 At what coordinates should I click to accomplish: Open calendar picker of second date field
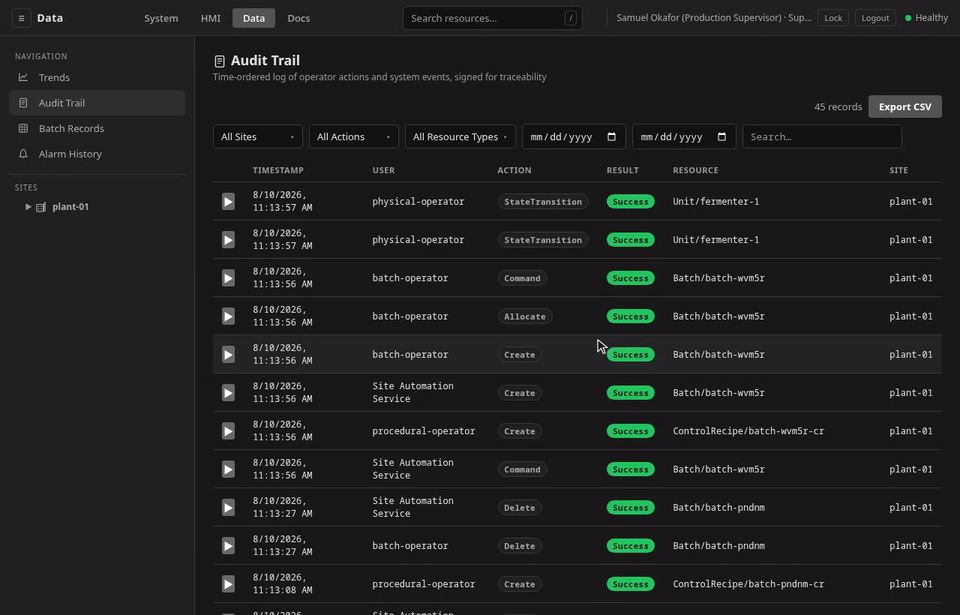point(721,137)
